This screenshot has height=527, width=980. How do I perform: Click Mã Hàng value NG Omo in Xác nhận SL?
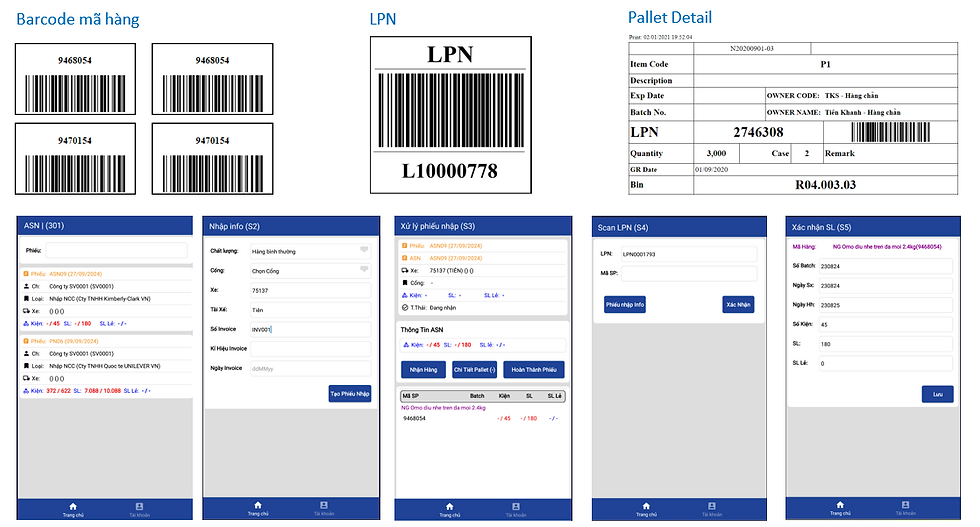[x=887, y=246]
